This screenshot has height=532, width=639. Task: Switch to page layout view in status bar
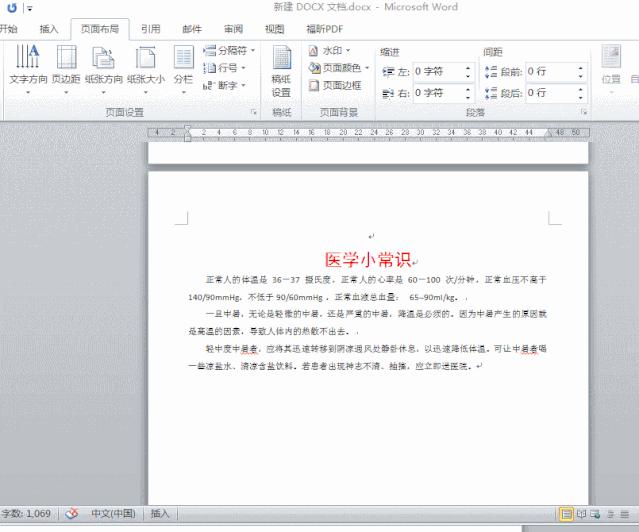point(567,514)
